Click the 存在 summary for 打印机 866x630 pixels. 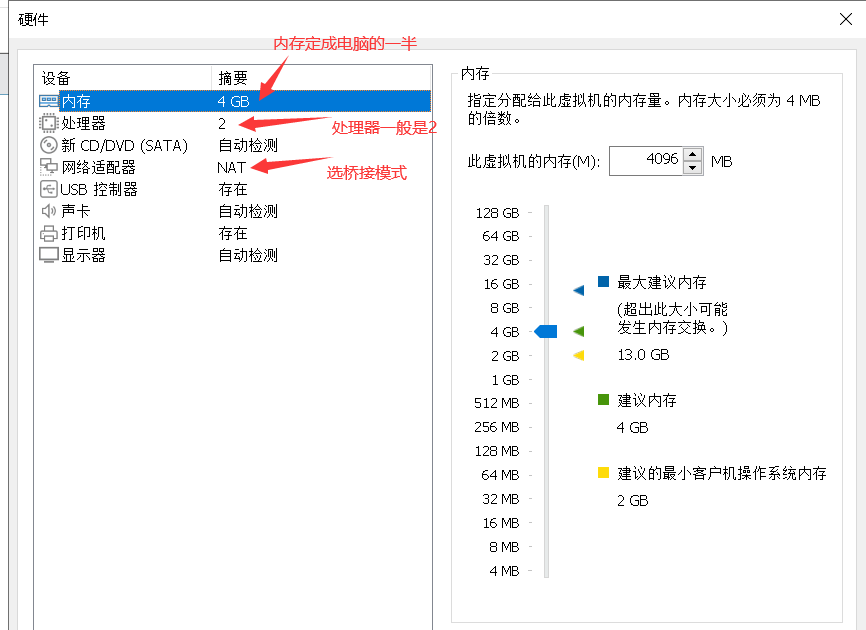(x=233, y=234)
